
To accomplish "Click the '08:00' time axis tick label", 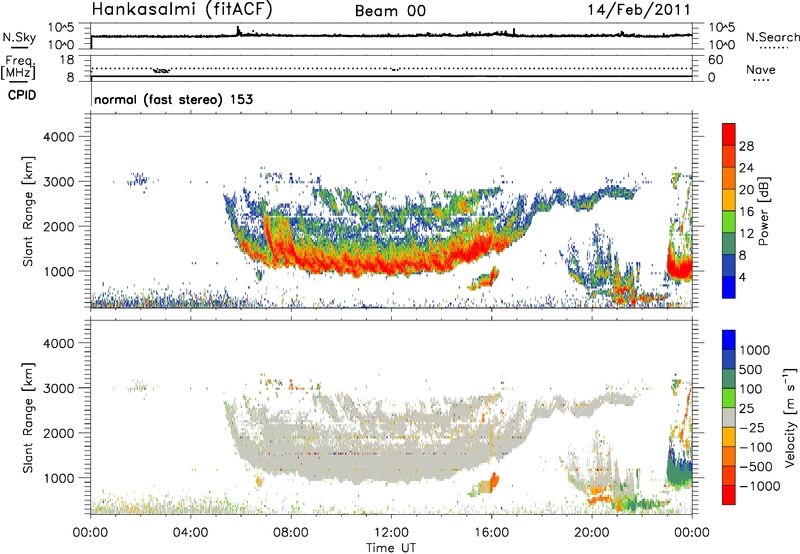I will (291, 533).
